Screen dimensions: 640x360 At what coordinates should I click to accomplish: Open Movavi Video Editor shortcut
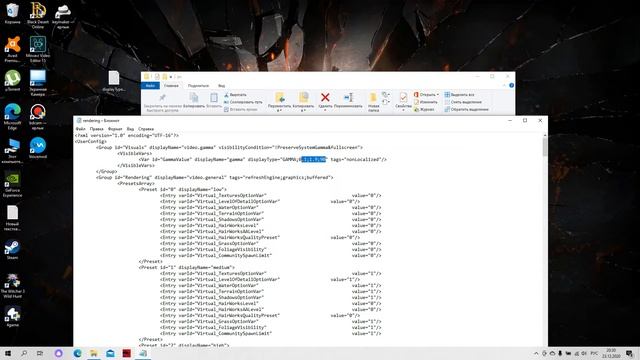click(38, 49)
